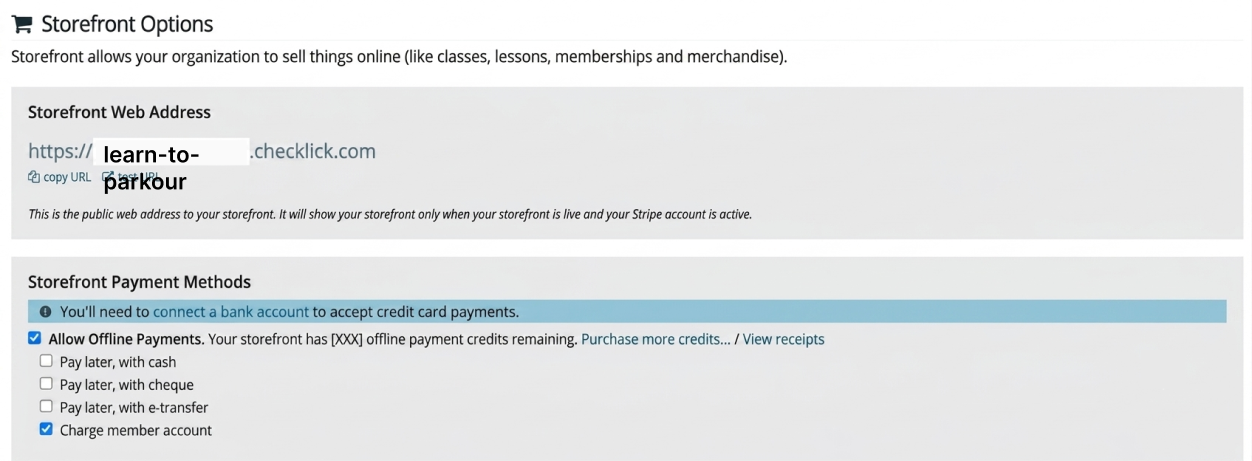Open the connect a bank account link
This screenshot has height=461, width=1252.
click(x=231, y=312)
